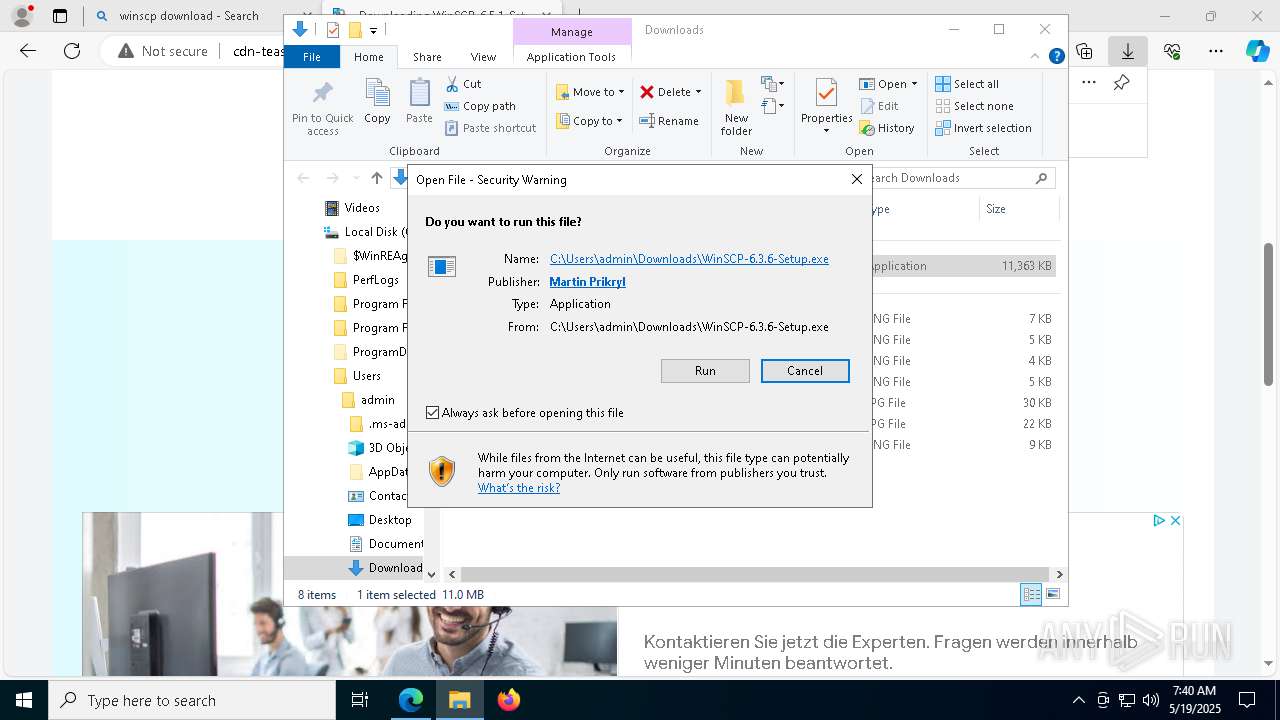Click Paste shortcut in ribbon
The height and width of the screenshot is (720, 1280).
point(491,128)
